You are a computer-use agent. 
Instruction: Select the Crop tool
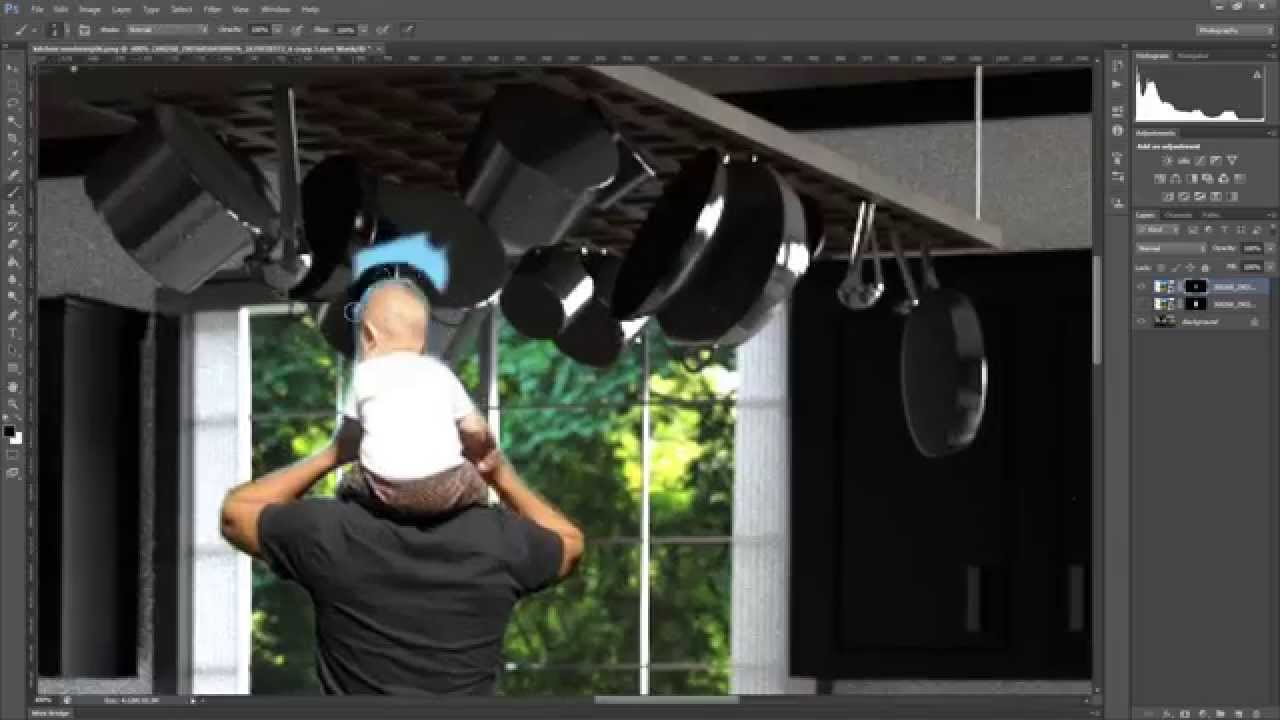click(13, 138)
